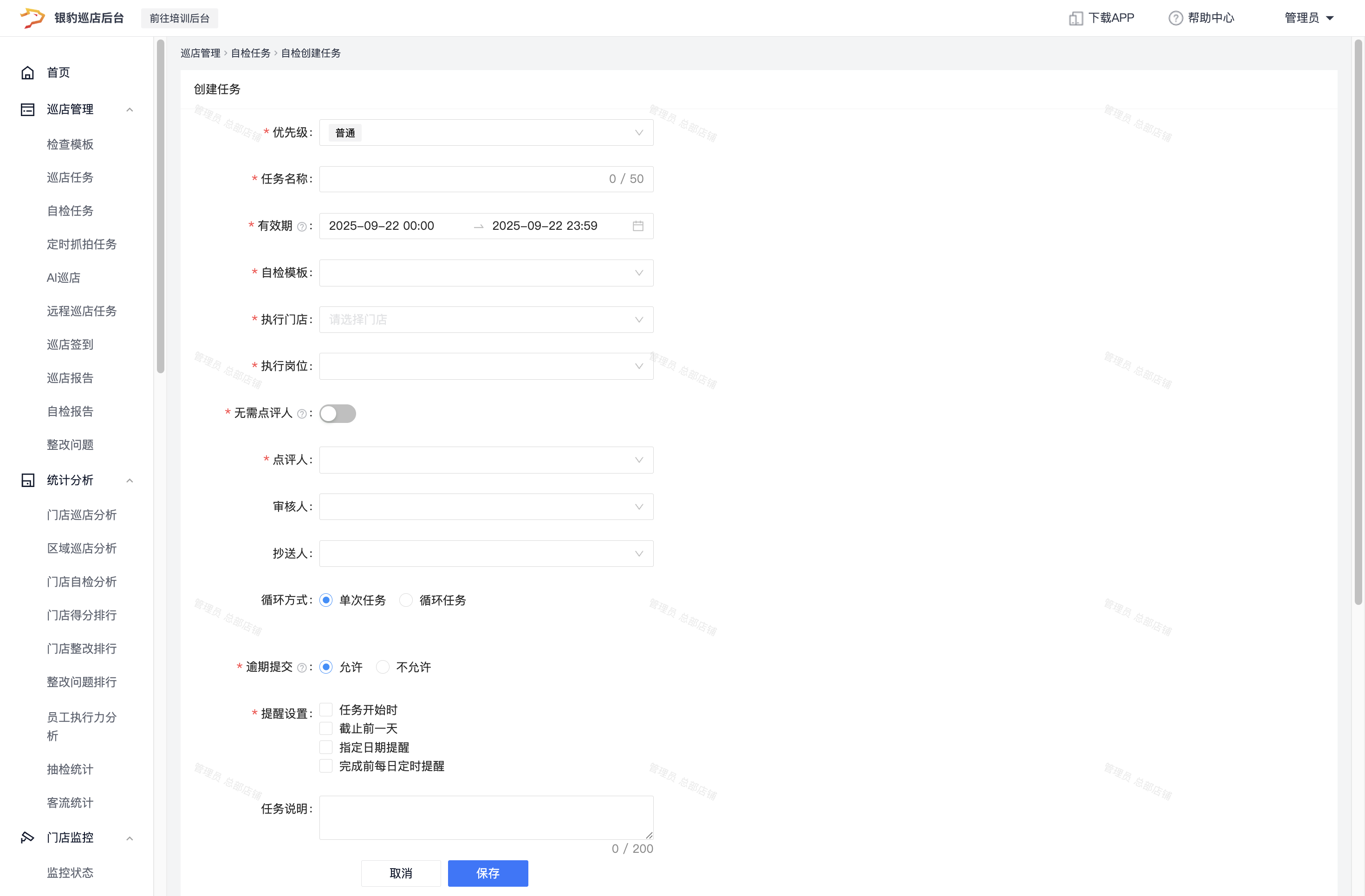This screenshot has height=896, width=1365.
Task: Click the calendar icon in 有效期 field
Action: [638, 226]
